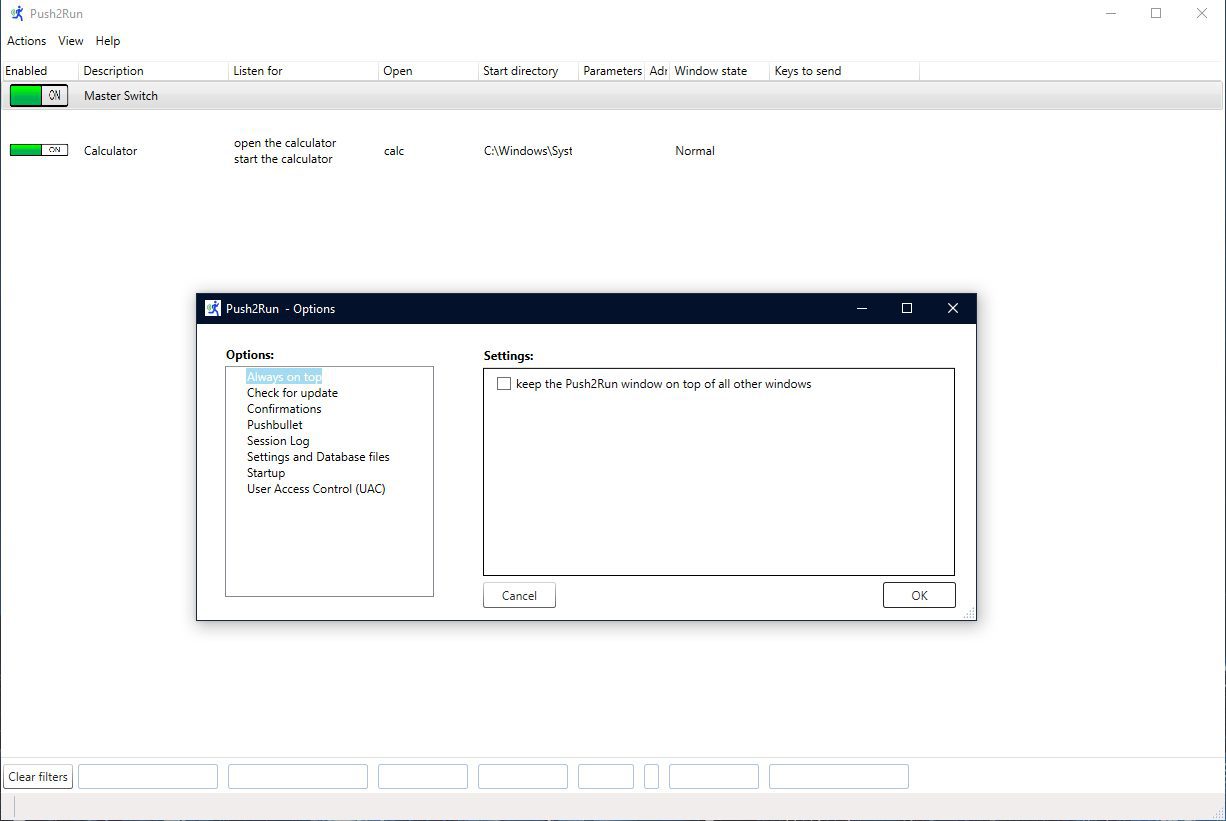This screenshot has height=821, width=1226.
Task: Focus the Start directory filter field
Action: coord(523,777)
